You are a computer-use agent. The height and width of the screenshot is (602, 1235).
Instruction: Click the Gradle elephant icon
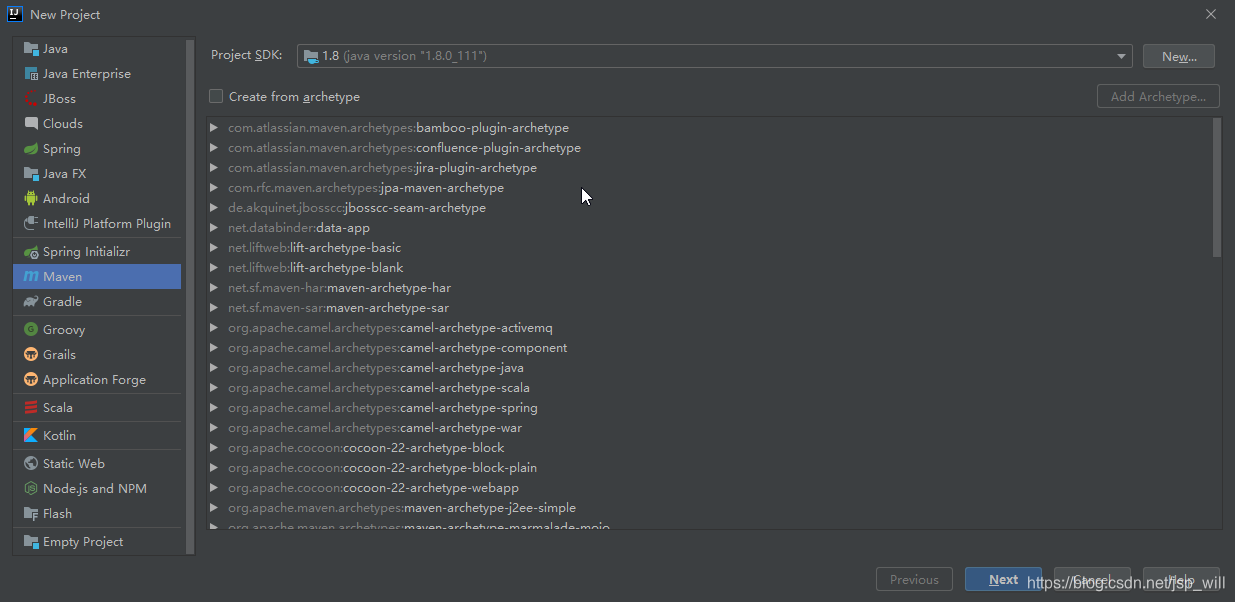(31, 301)
